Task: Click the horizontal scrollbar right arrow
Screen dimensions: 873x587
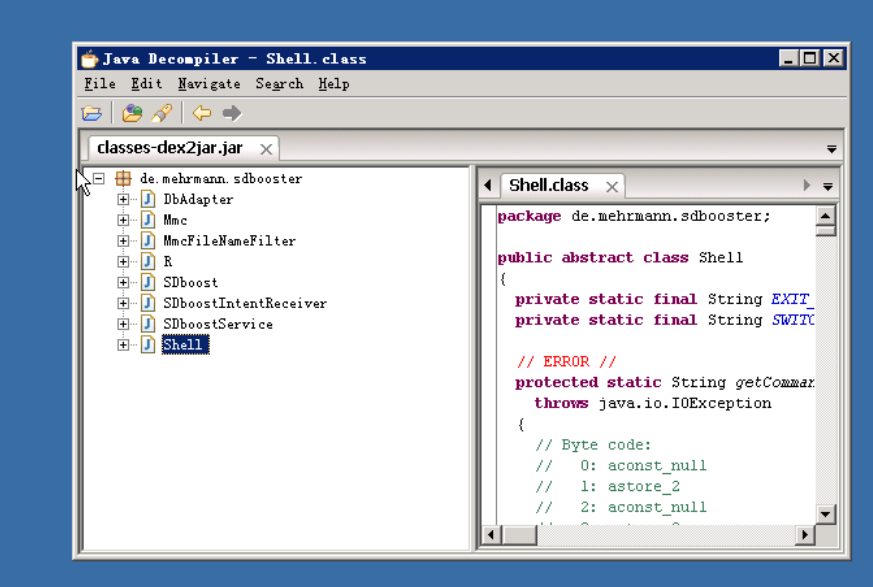Action: (x=805, y=535)
